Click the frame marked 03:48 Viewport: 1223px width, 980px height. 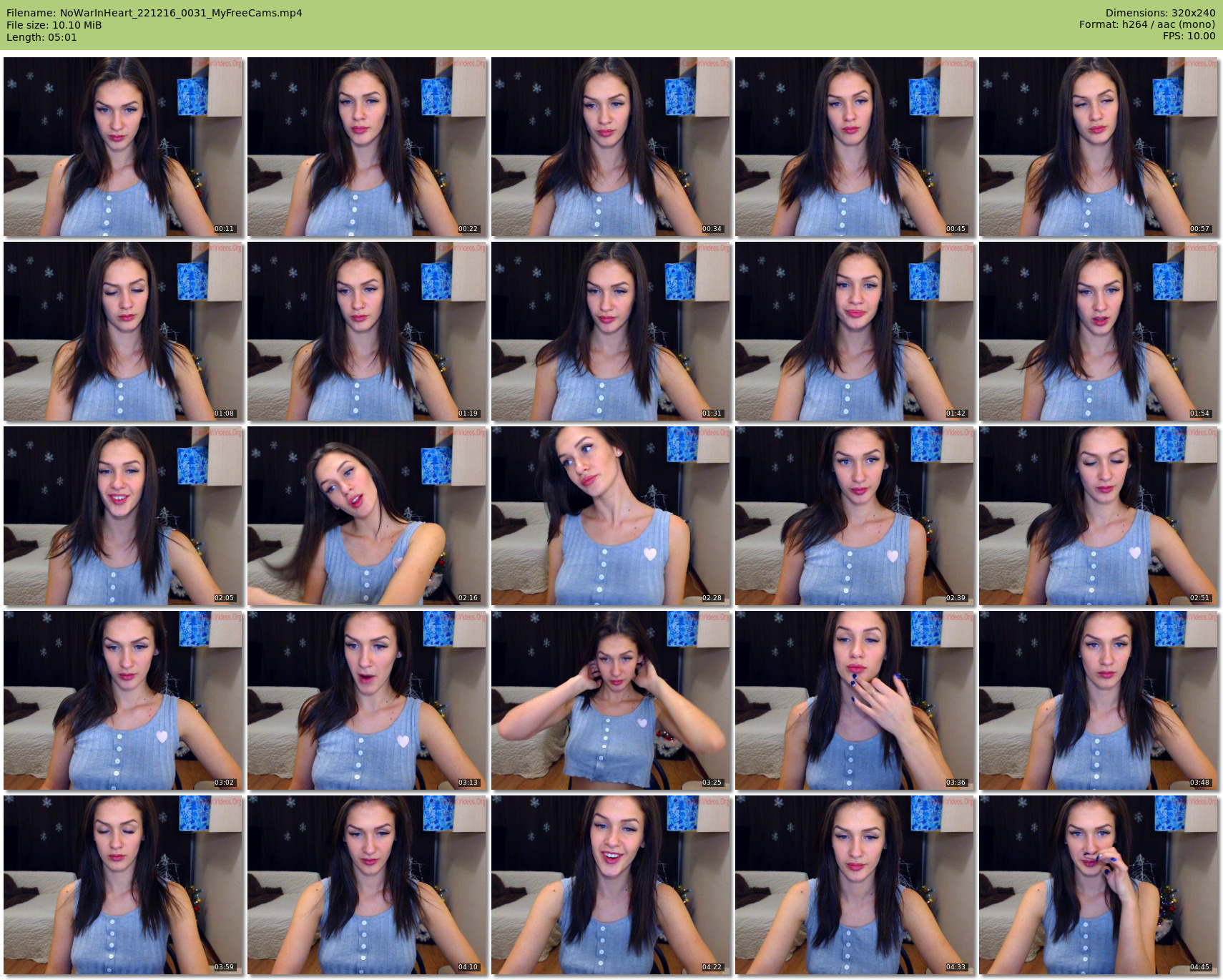tap(1099, 700)
